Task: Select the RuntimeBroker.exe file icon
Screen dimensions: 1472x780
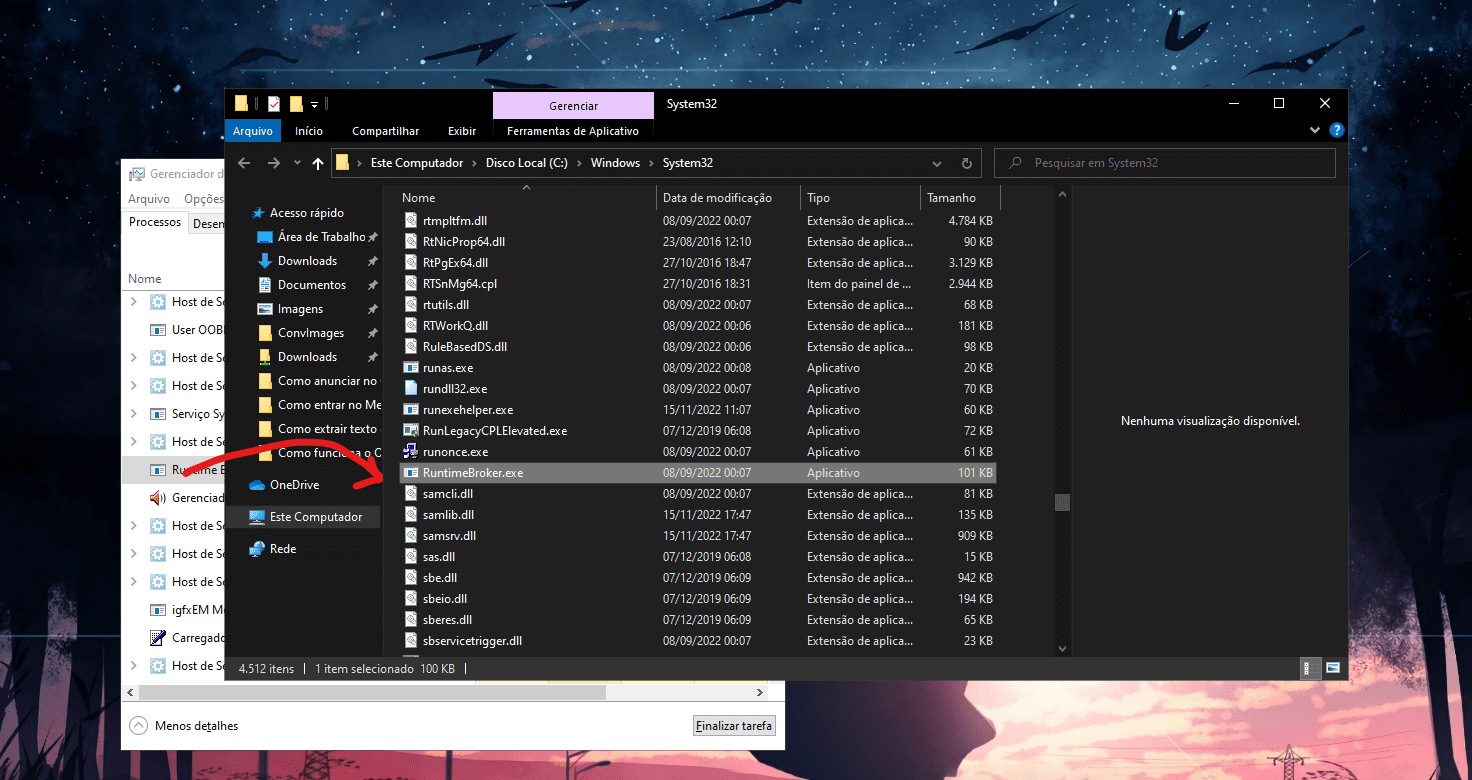Action: (x=410, y=473)
